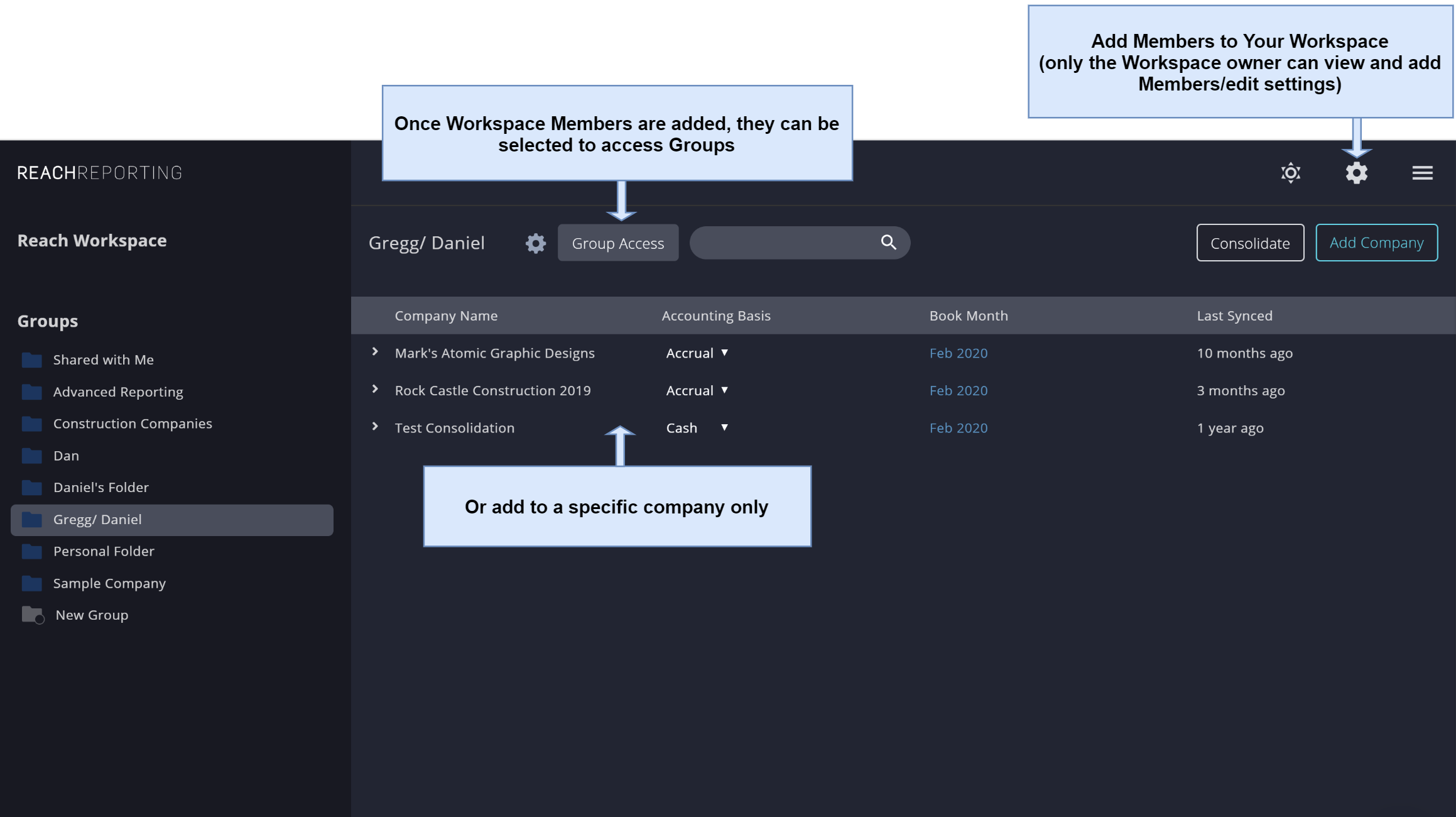Open Cash dropdown for Test Consolidation
The height and width of the screenshot is (817, 1456).
[697, 428]
